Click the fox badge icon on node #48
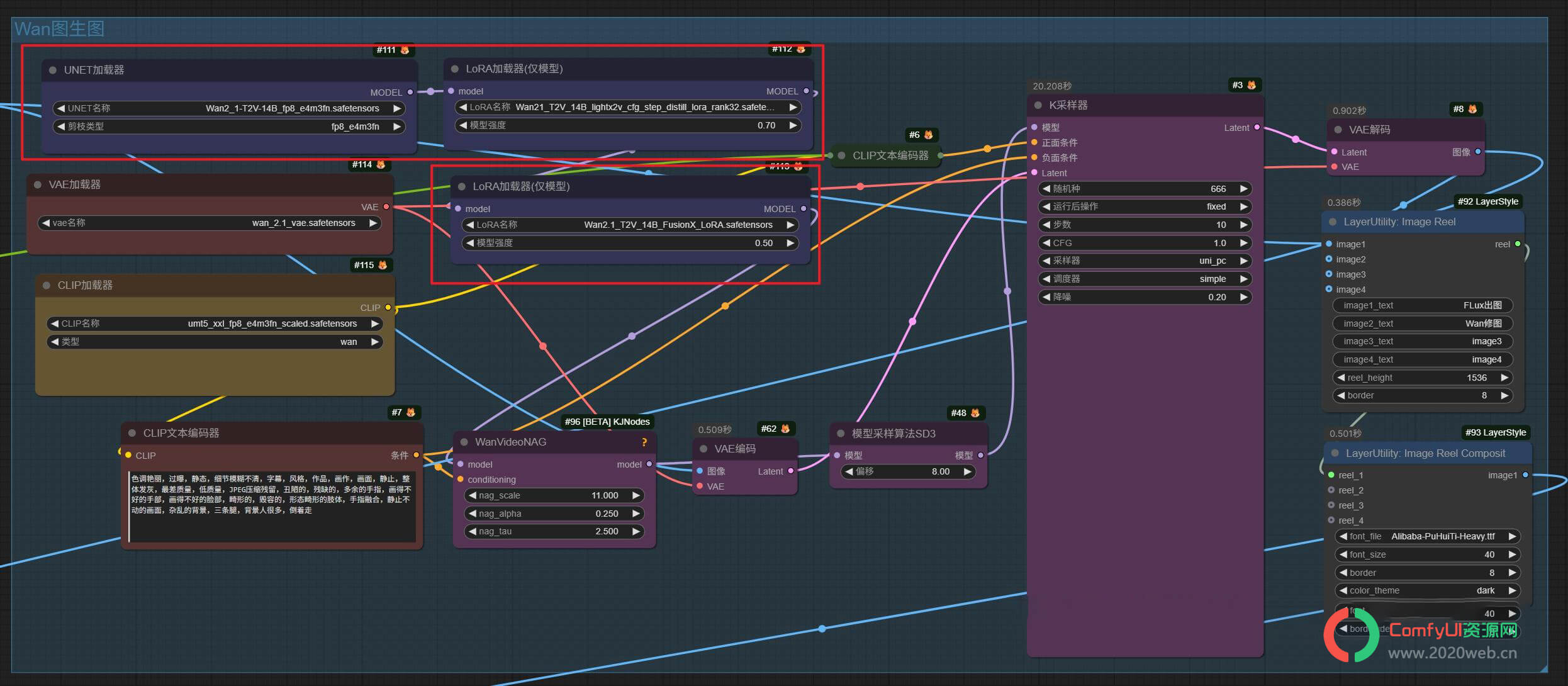The height and width of the screenshot is (686, 1568). pos(975,413)
